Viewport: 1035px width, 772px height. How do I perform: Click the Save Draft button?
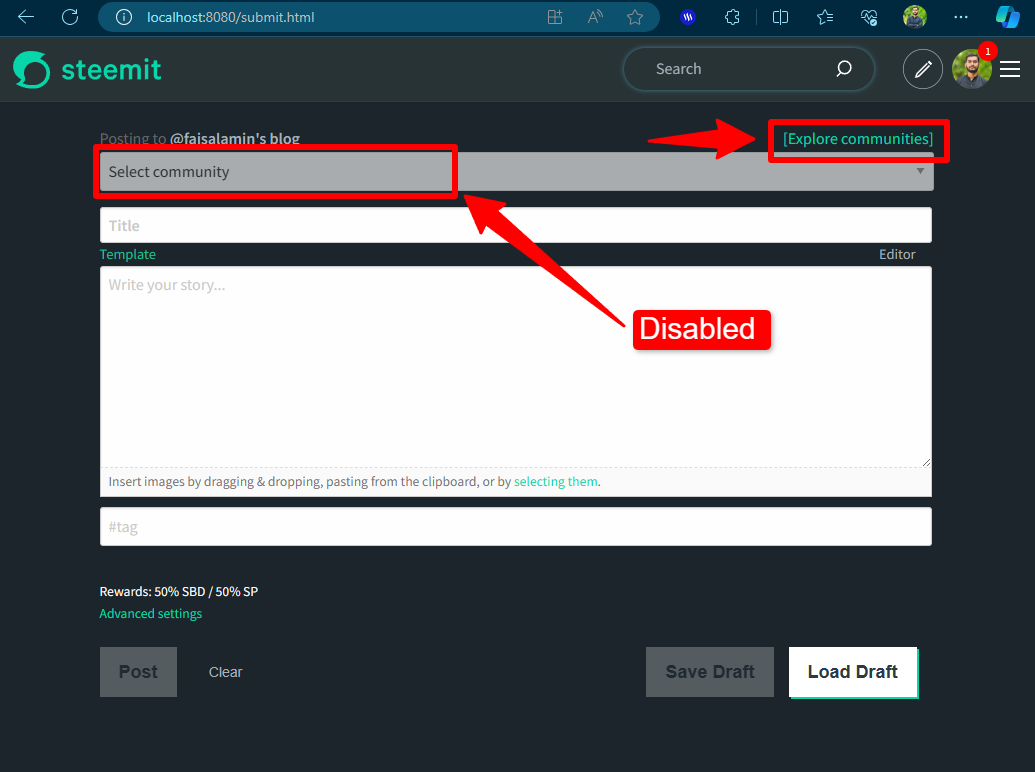[710, 672]
